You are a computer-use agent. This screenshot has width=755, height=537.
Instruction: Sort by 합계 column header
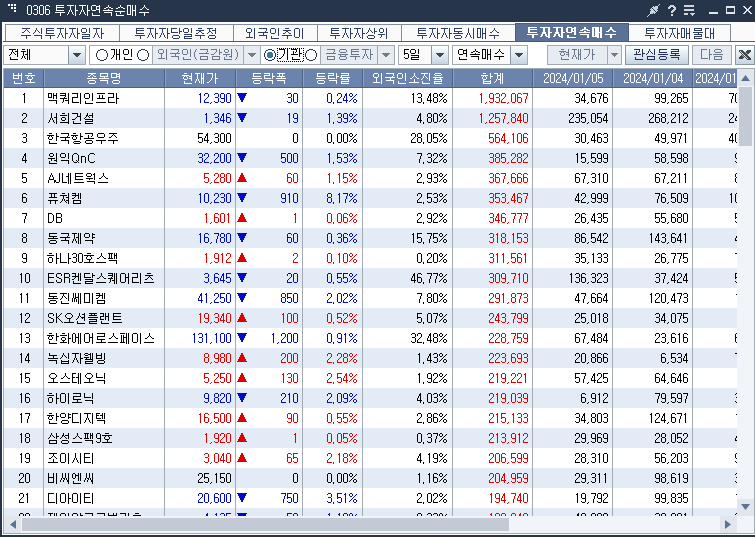(493, 78)
